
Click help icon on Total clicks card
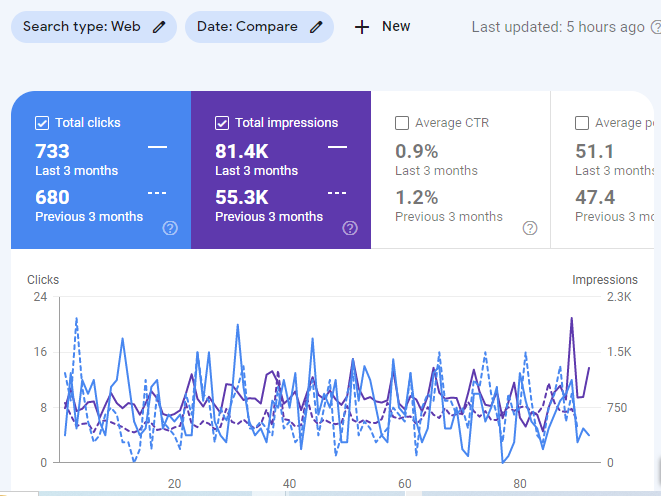170,228
